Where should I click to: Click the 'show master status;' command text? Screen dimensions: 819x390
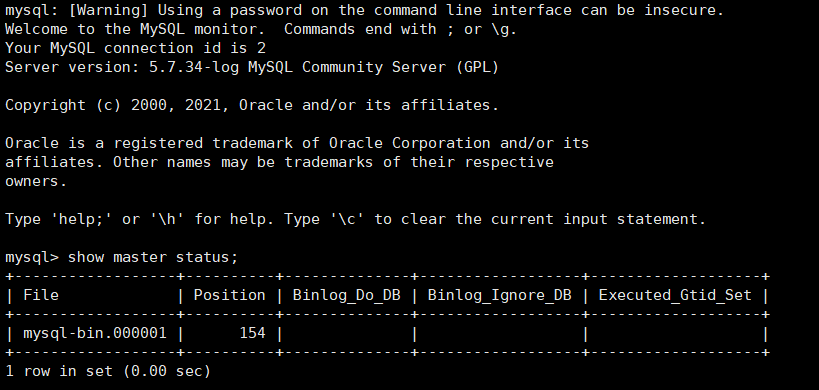point(153,257)
